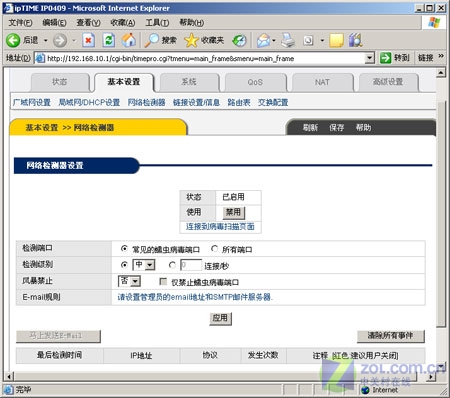Select the 连接/秒 custom radio button

172,265
